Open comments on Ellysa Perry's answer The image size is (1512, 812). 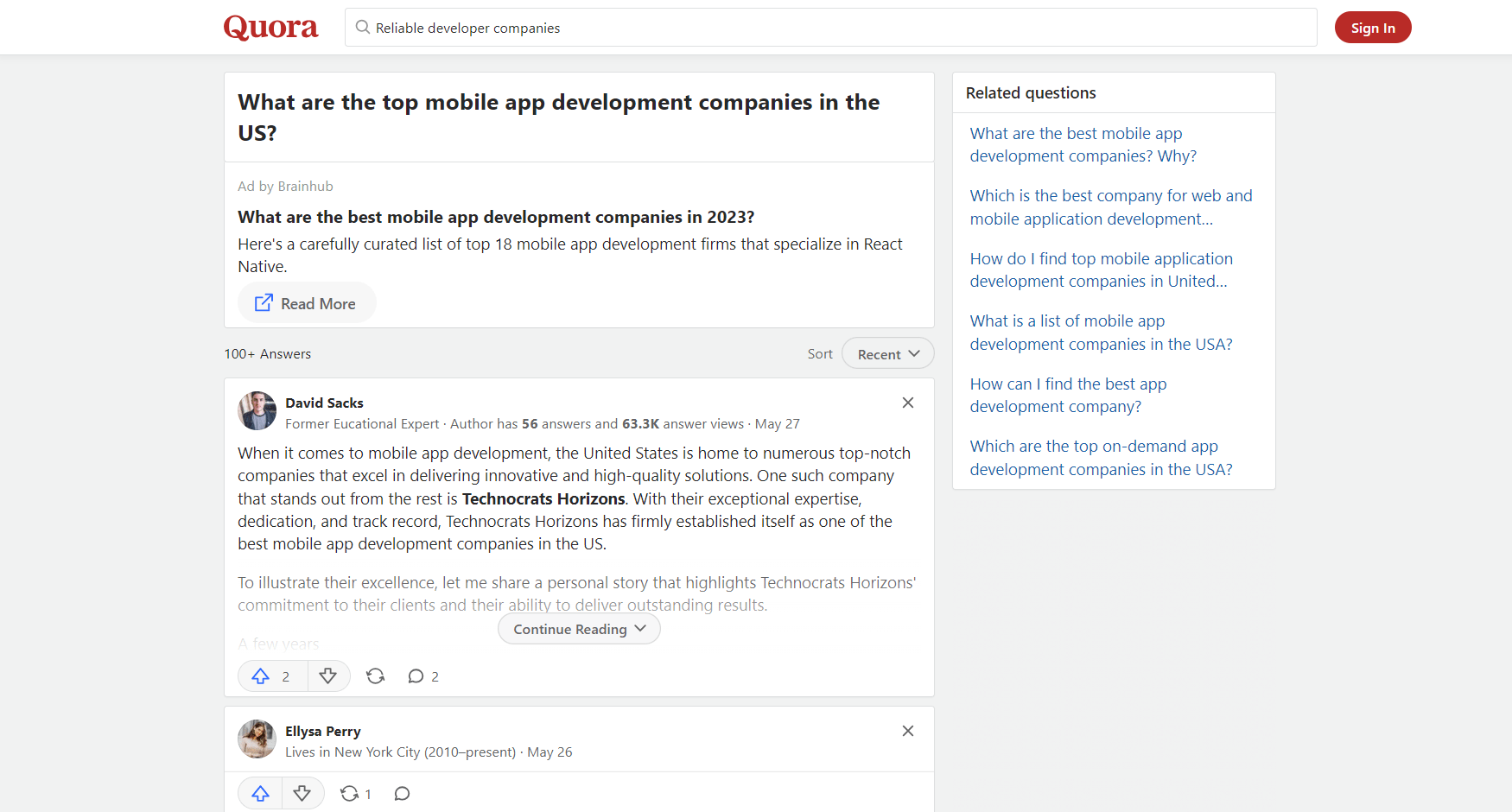tap(402, 794)
